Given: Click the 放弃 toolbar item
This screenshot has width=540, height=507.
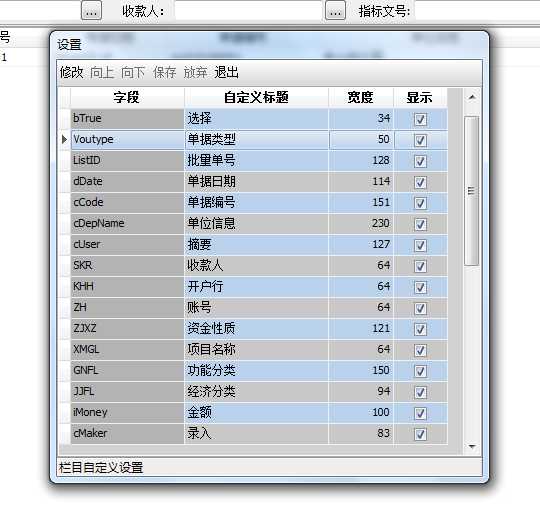Looking at the screenshot, I should click(x=195, y=73).
